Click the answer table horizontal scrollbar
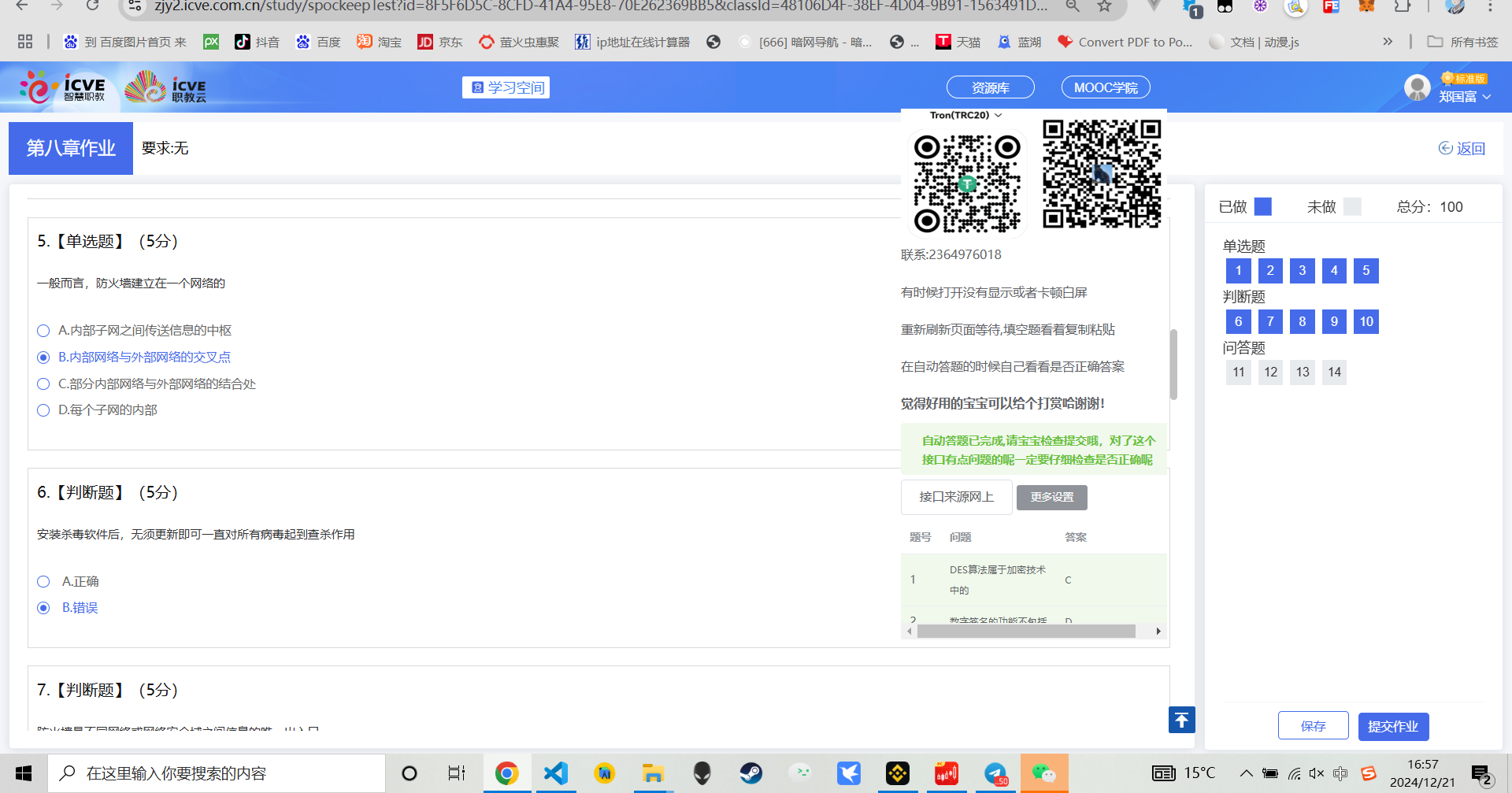 [1025, 632]
